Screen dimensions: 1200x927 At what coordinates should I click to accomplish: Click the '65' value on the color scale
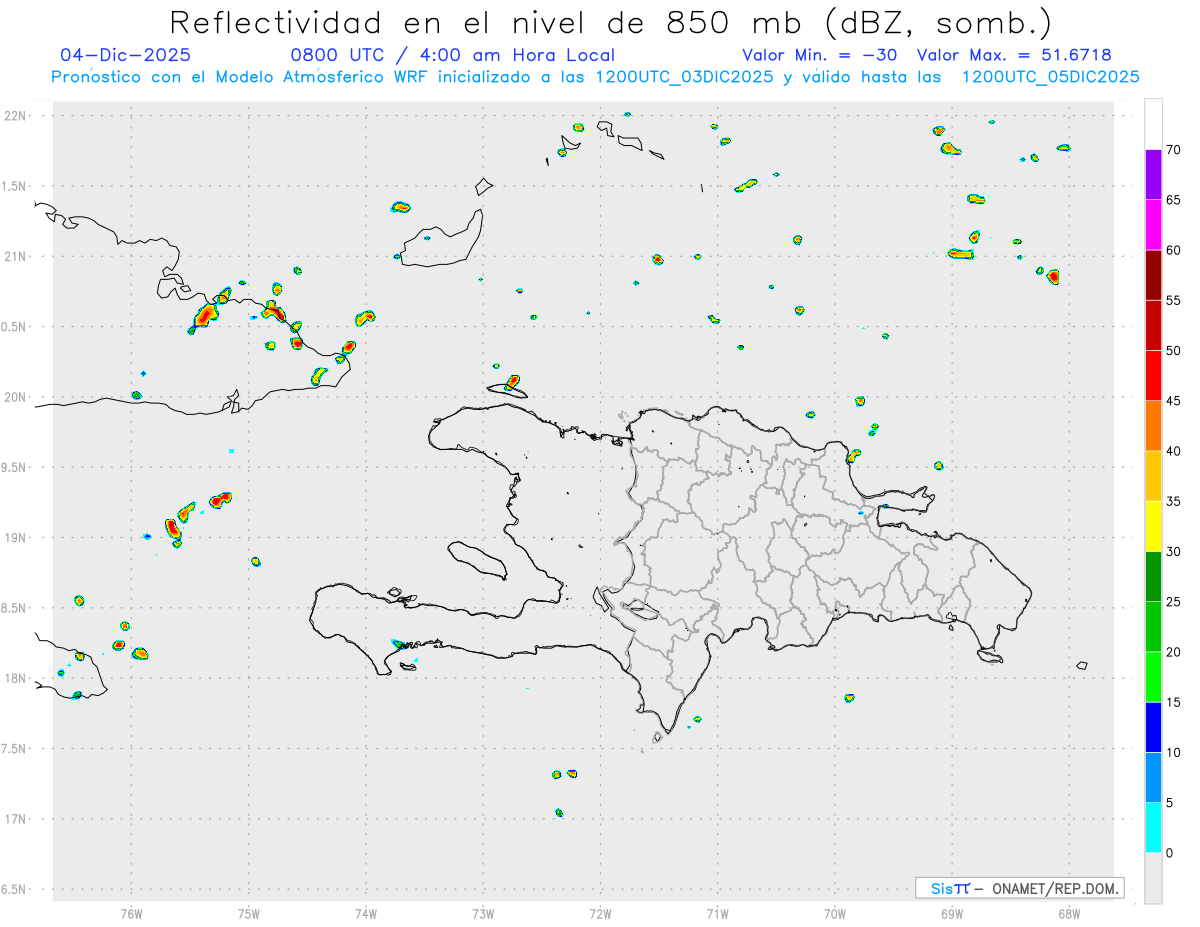click(1173, 200)
